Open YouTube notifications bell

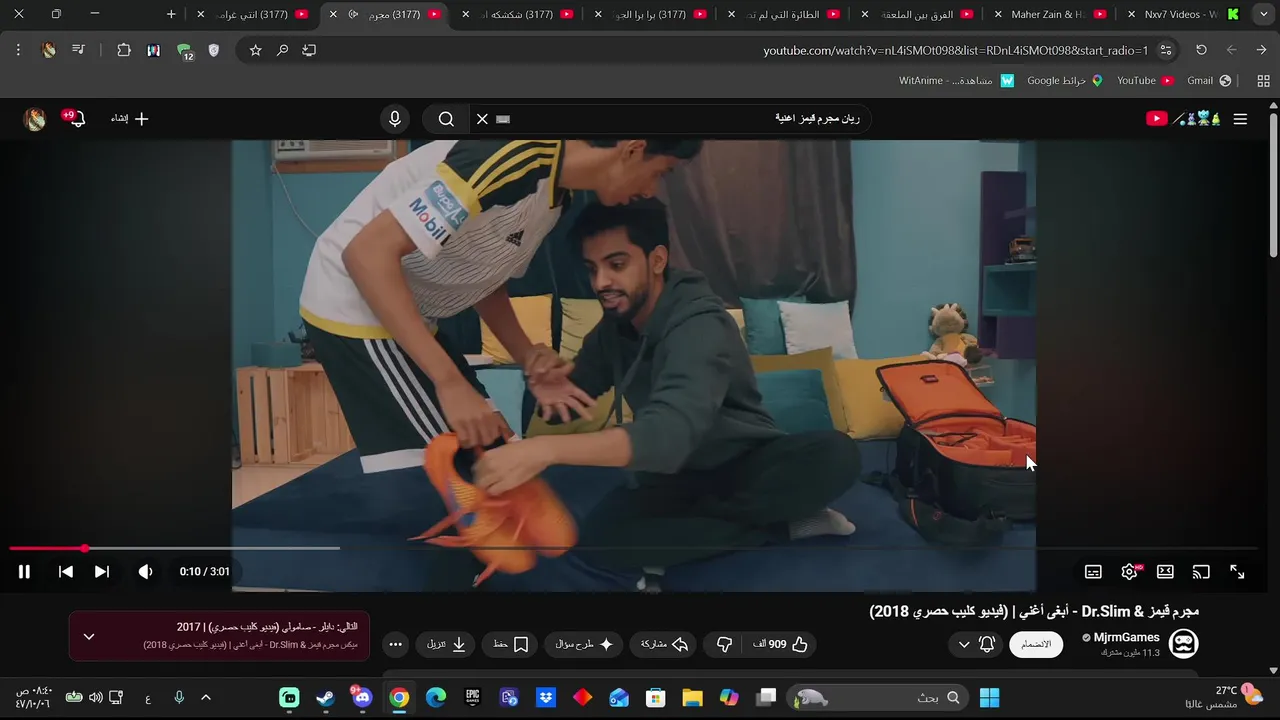[76, 119]
